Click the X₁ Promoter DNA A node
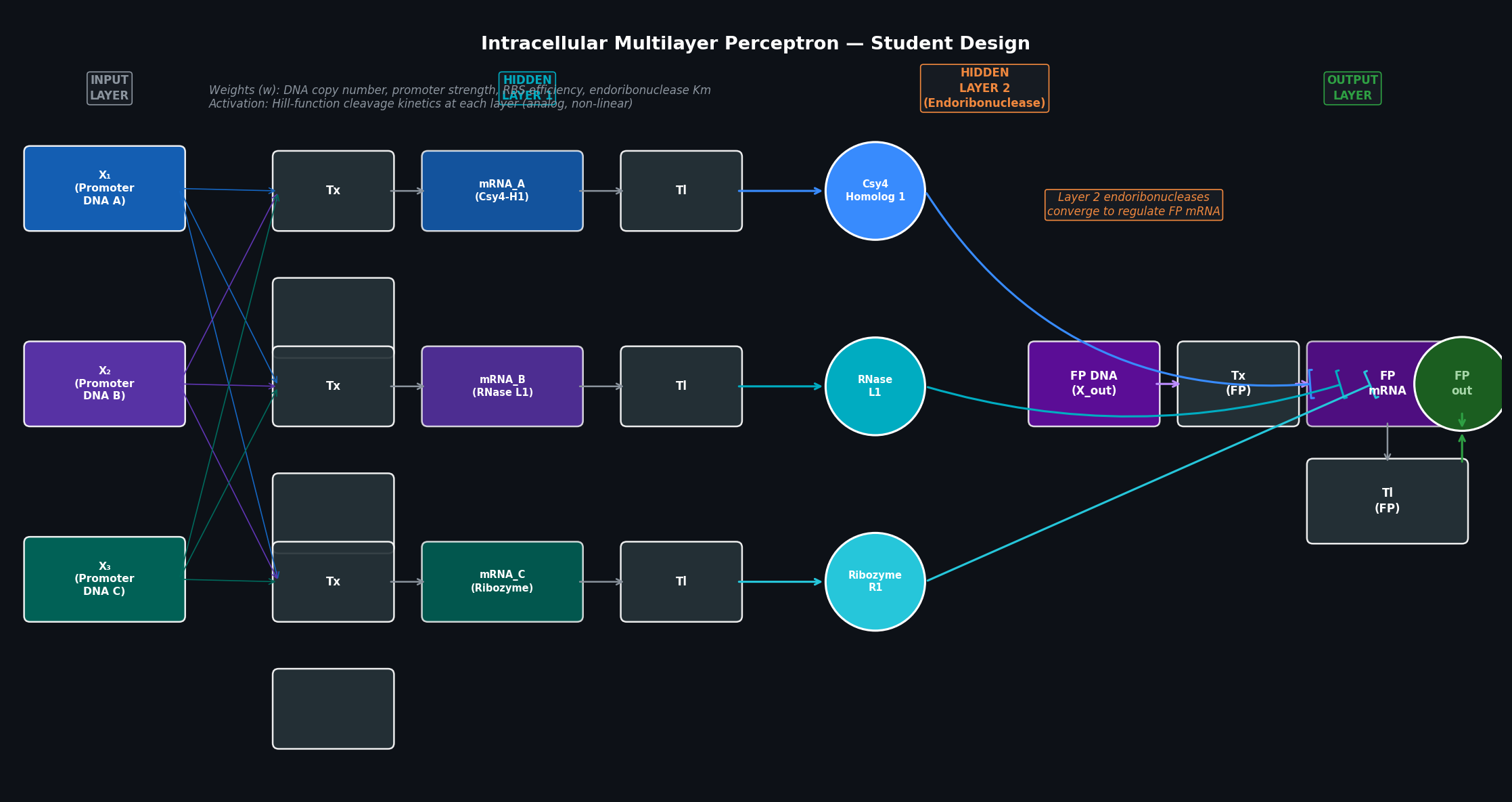Viewport: 1512px width, 802px height. (104, 188)
